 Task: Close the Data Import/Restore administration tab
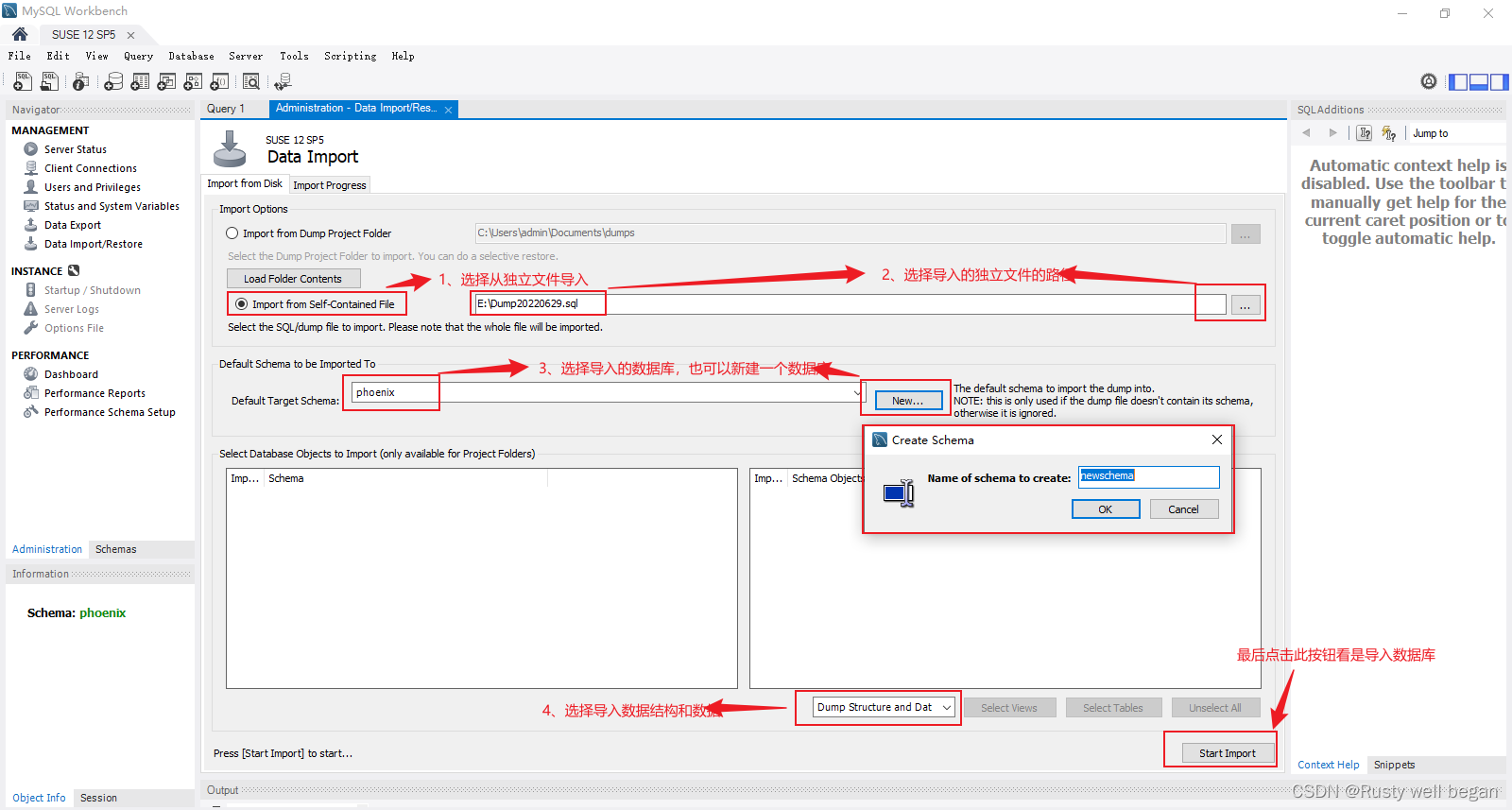[449, 111]
